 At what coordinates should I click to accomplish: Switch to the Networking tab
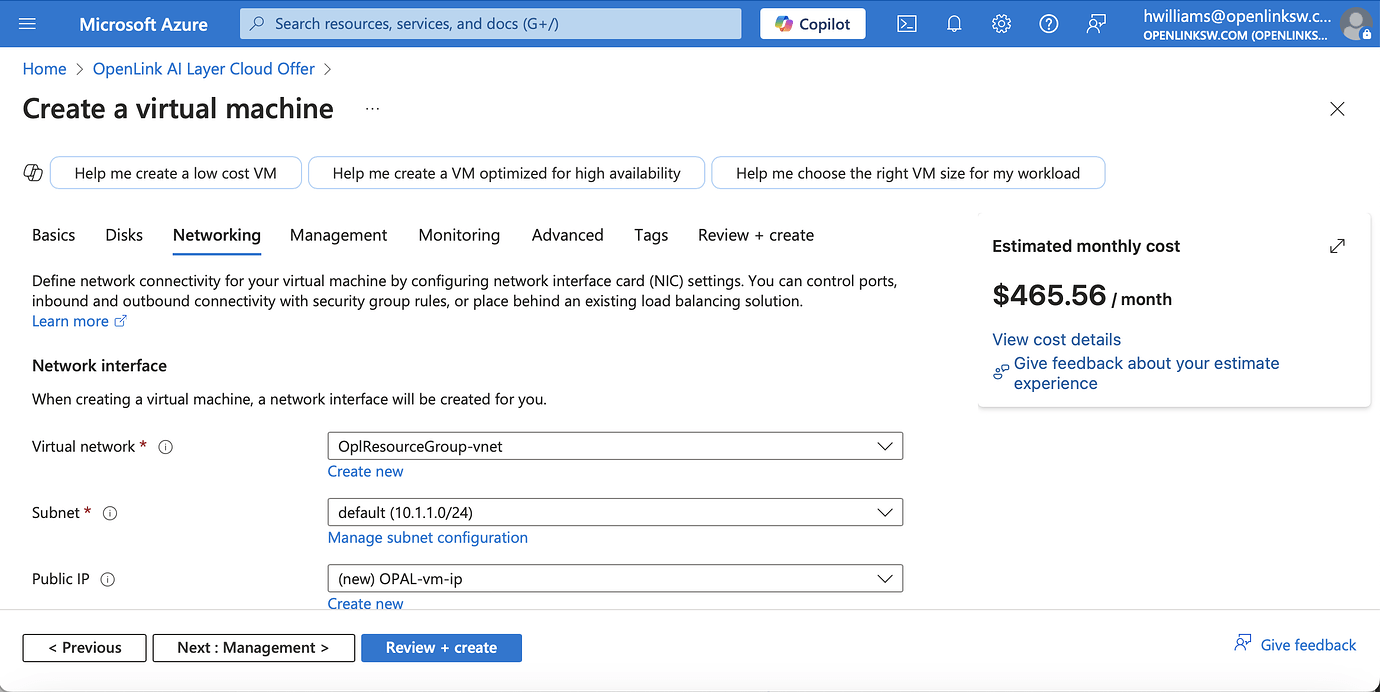coord(217,235)
